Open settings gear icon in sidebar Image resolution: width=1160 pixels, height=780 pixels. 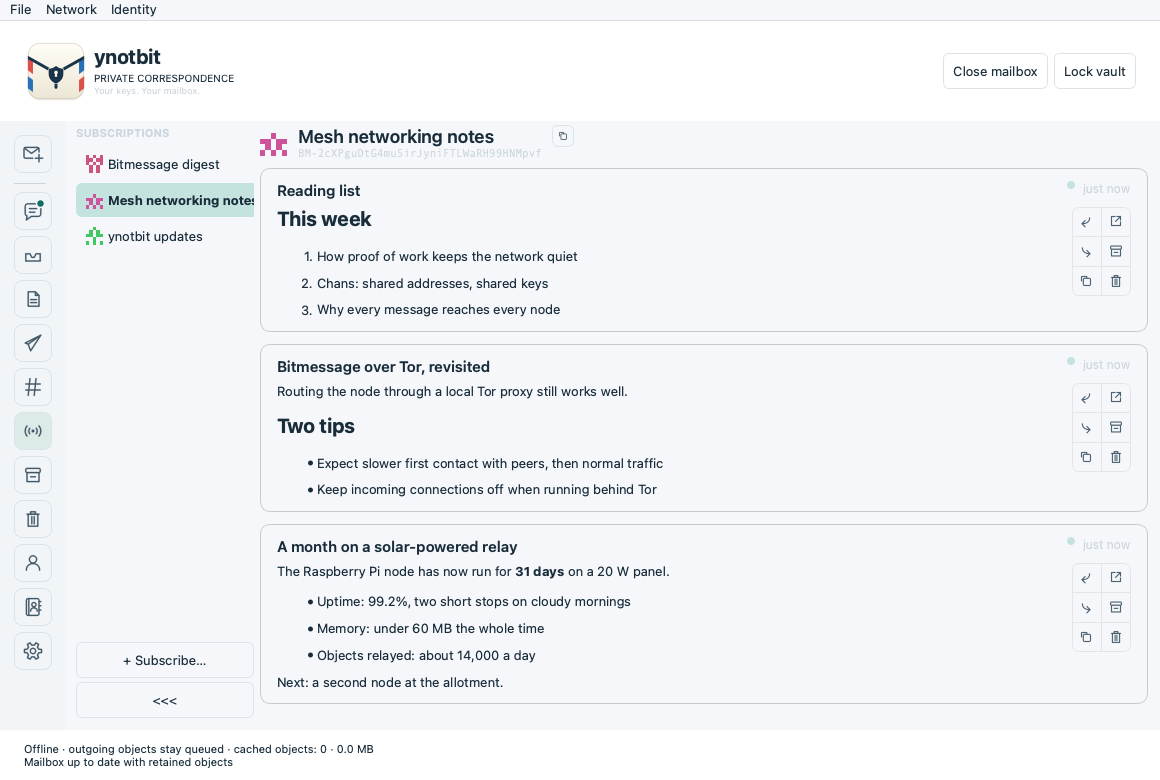point(33,651)
